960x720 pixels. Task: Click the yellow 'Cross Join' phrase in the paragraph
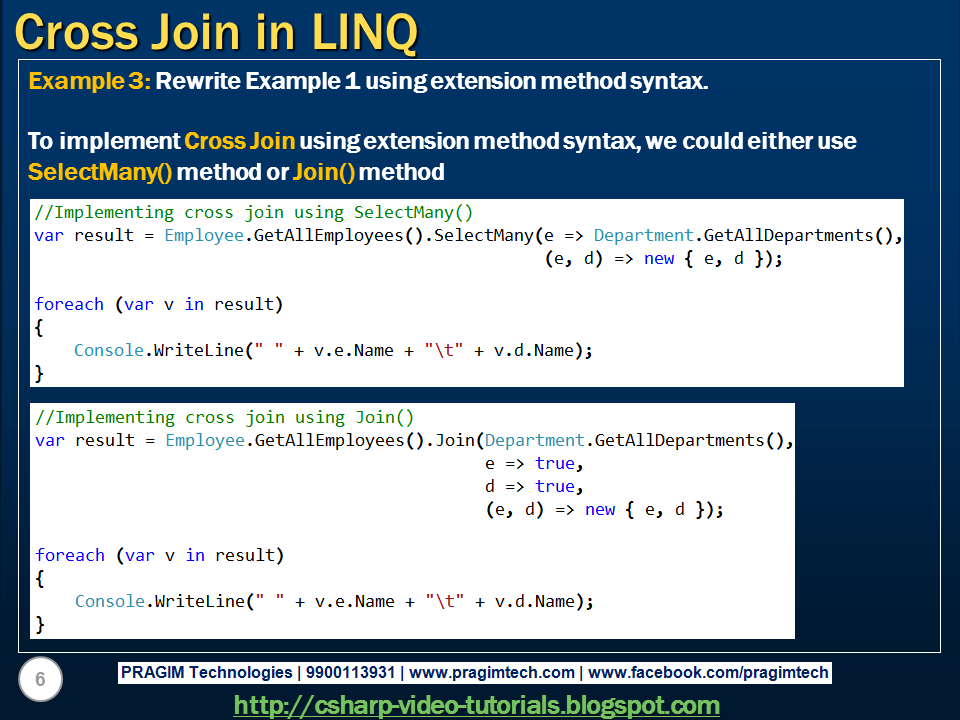[239, 141]
